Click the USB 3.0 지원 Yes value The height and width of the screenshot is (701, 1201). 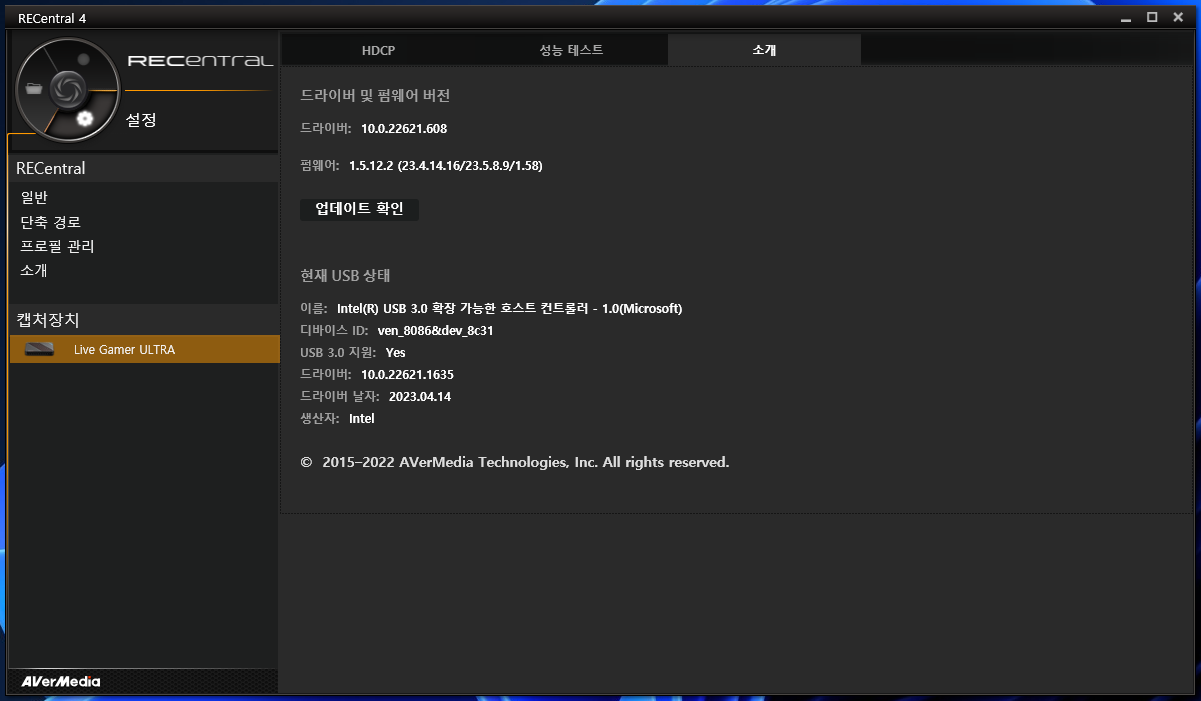click(x=395, y=352)
